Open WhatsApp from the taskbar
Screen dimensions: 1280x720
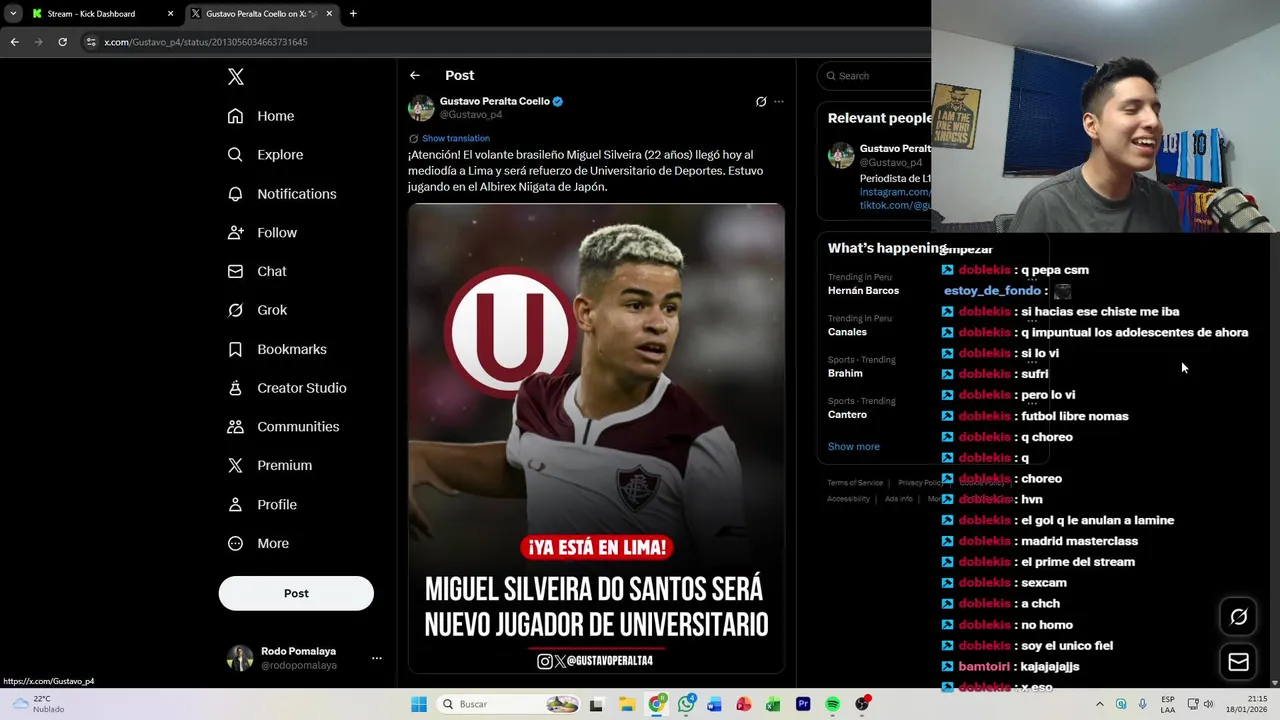(x=686, y=704)
